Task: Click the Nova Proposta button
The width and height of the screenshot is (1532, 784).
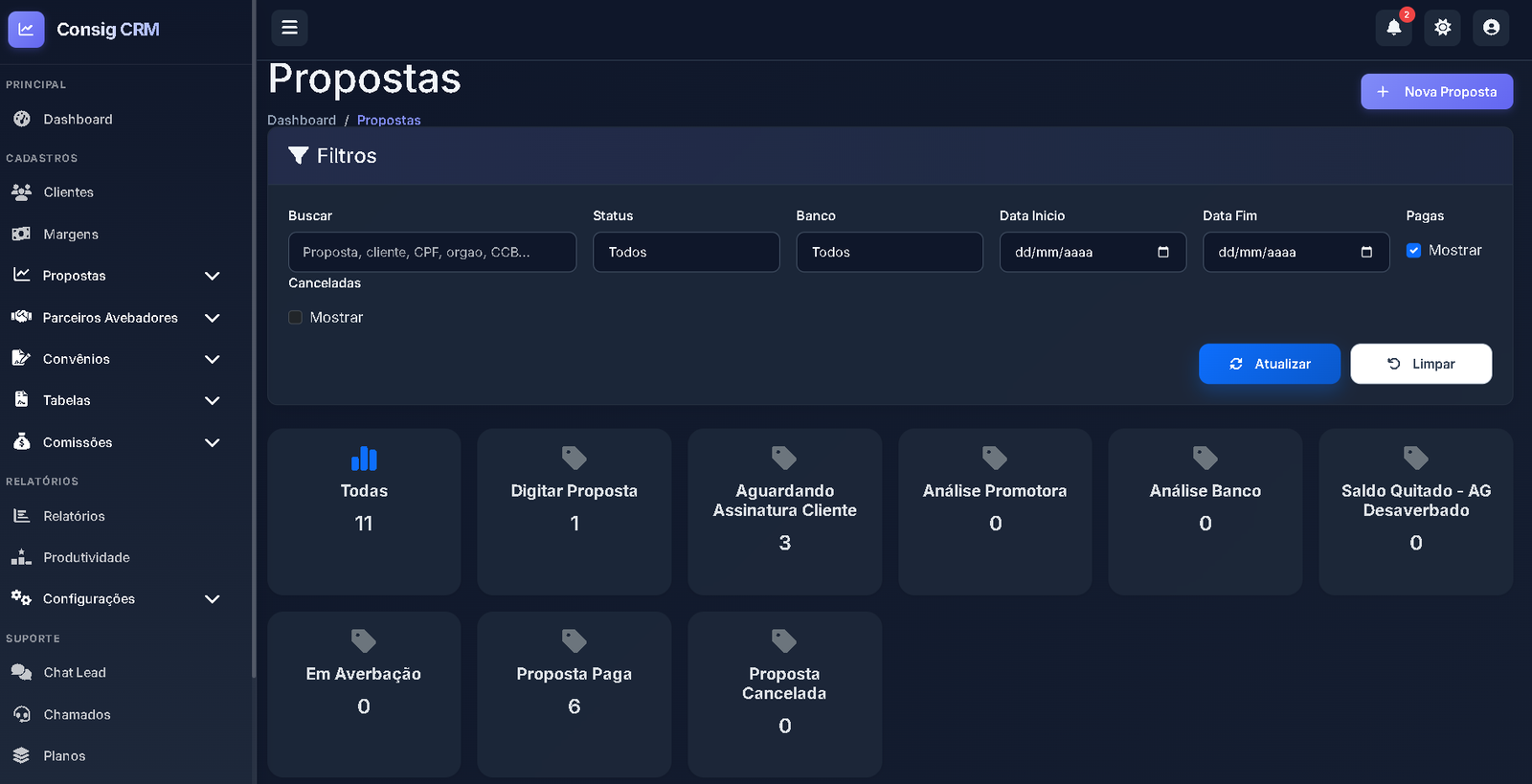Action: (1437, 92)
